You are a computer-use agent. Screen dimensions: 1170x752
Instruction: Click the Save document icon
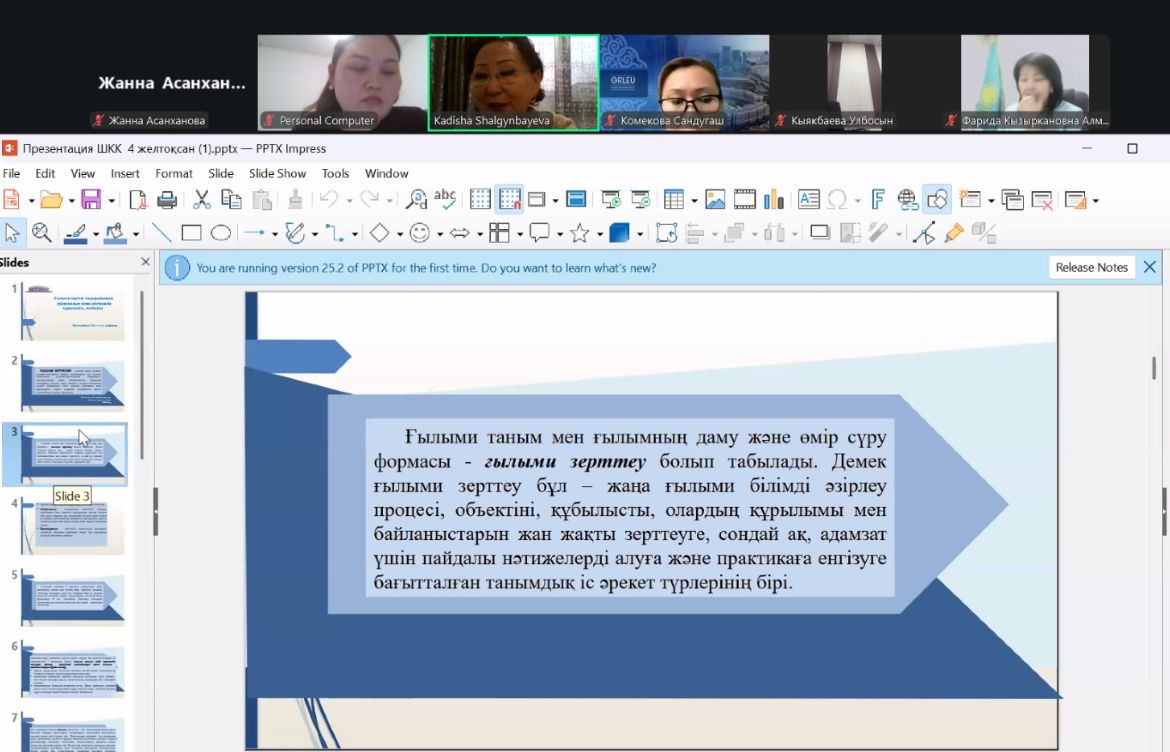[x=90, y=199]
